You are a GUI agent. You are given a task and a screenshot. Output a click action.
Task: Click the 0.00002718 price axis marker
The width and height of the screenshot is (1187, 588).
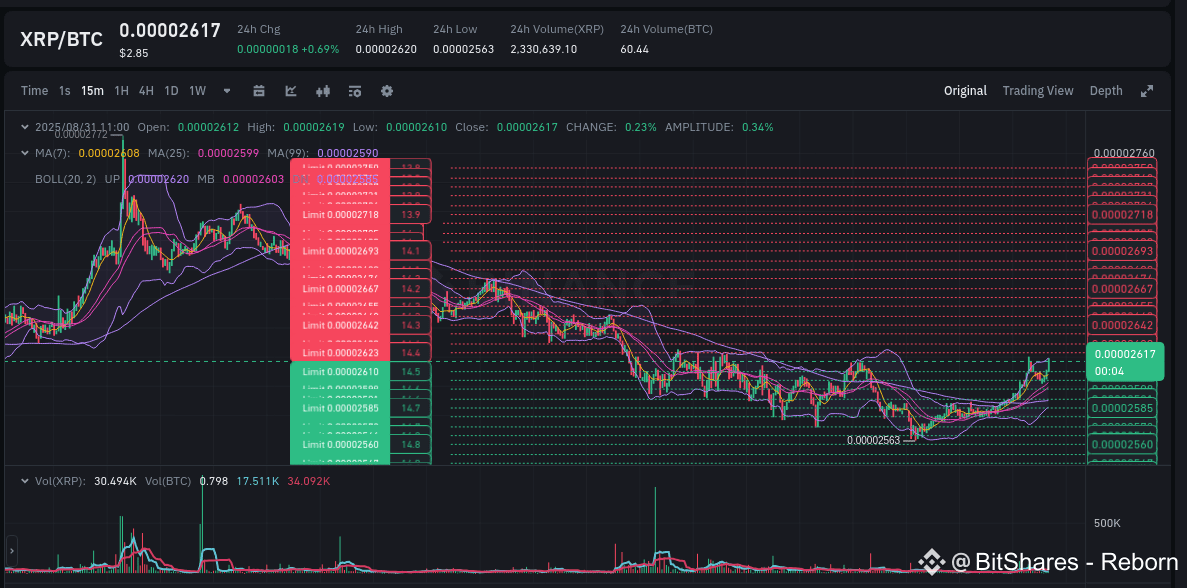pyautogui.click(x=1123, y=215)
